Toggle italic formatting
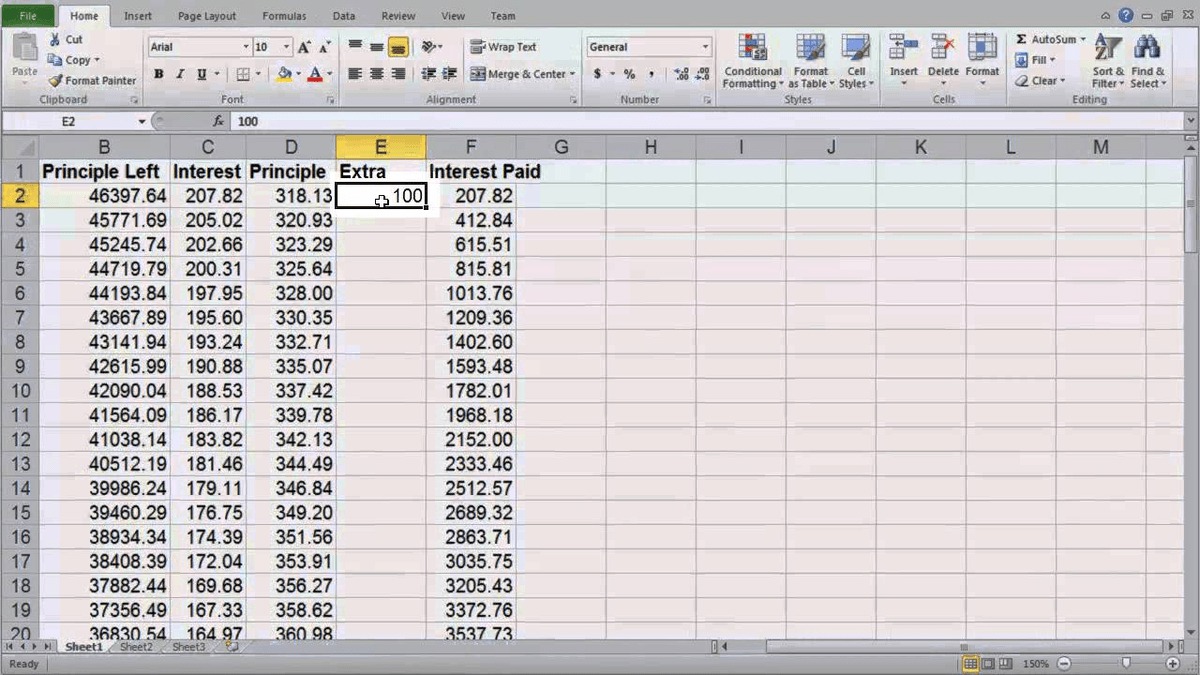Viewport: 1200px width, 675px height. pyautogui.click(x=180, y=74)
